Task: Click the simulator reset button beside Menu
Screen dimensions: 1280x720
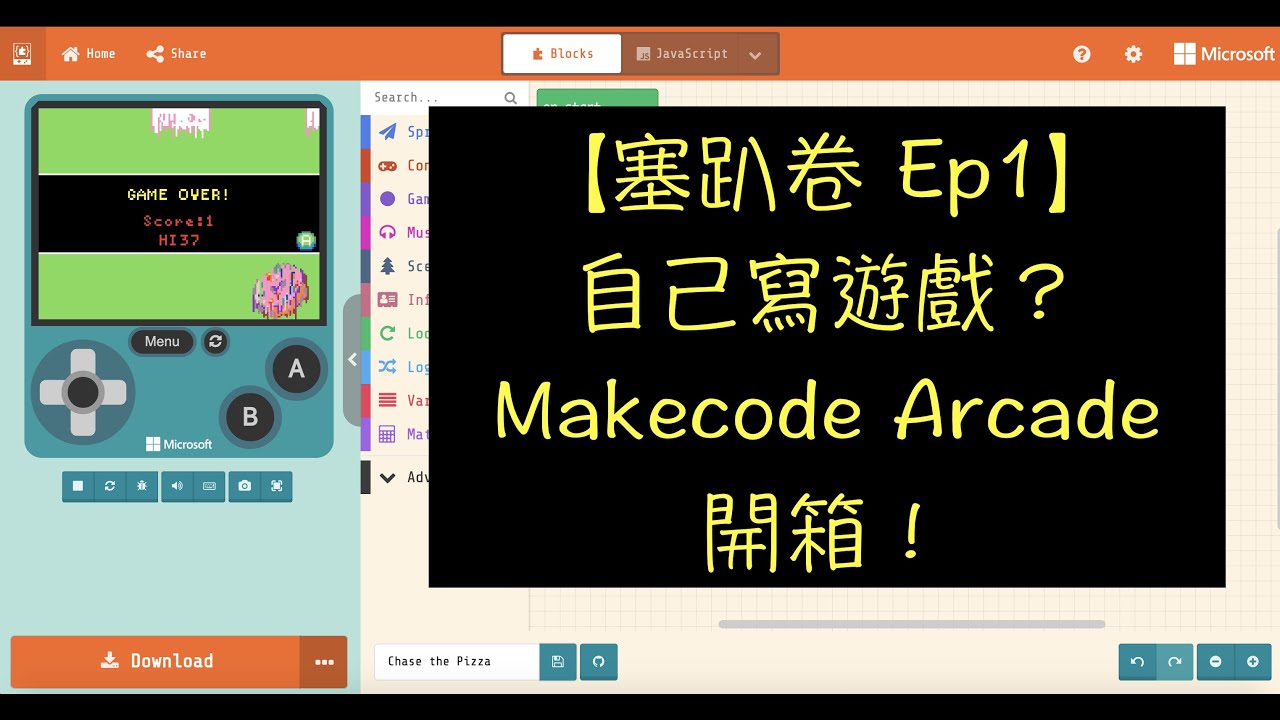Action: click(x=215, y=342)
